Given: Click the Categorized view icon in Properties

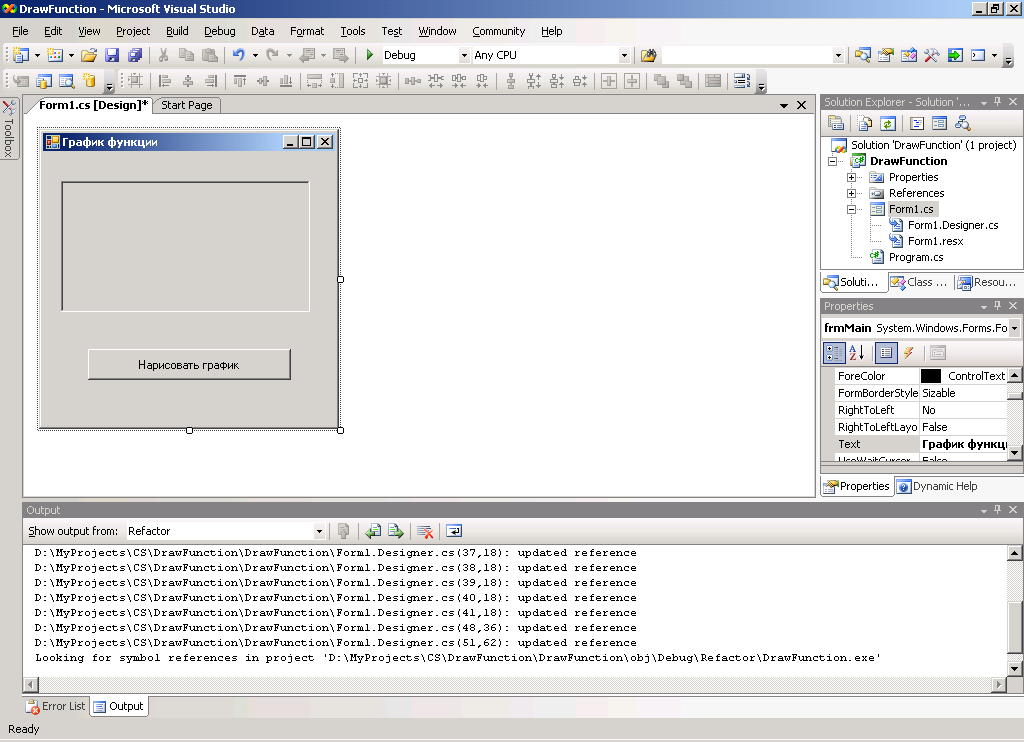Looking at the screenshot, I should coord(834,353).
